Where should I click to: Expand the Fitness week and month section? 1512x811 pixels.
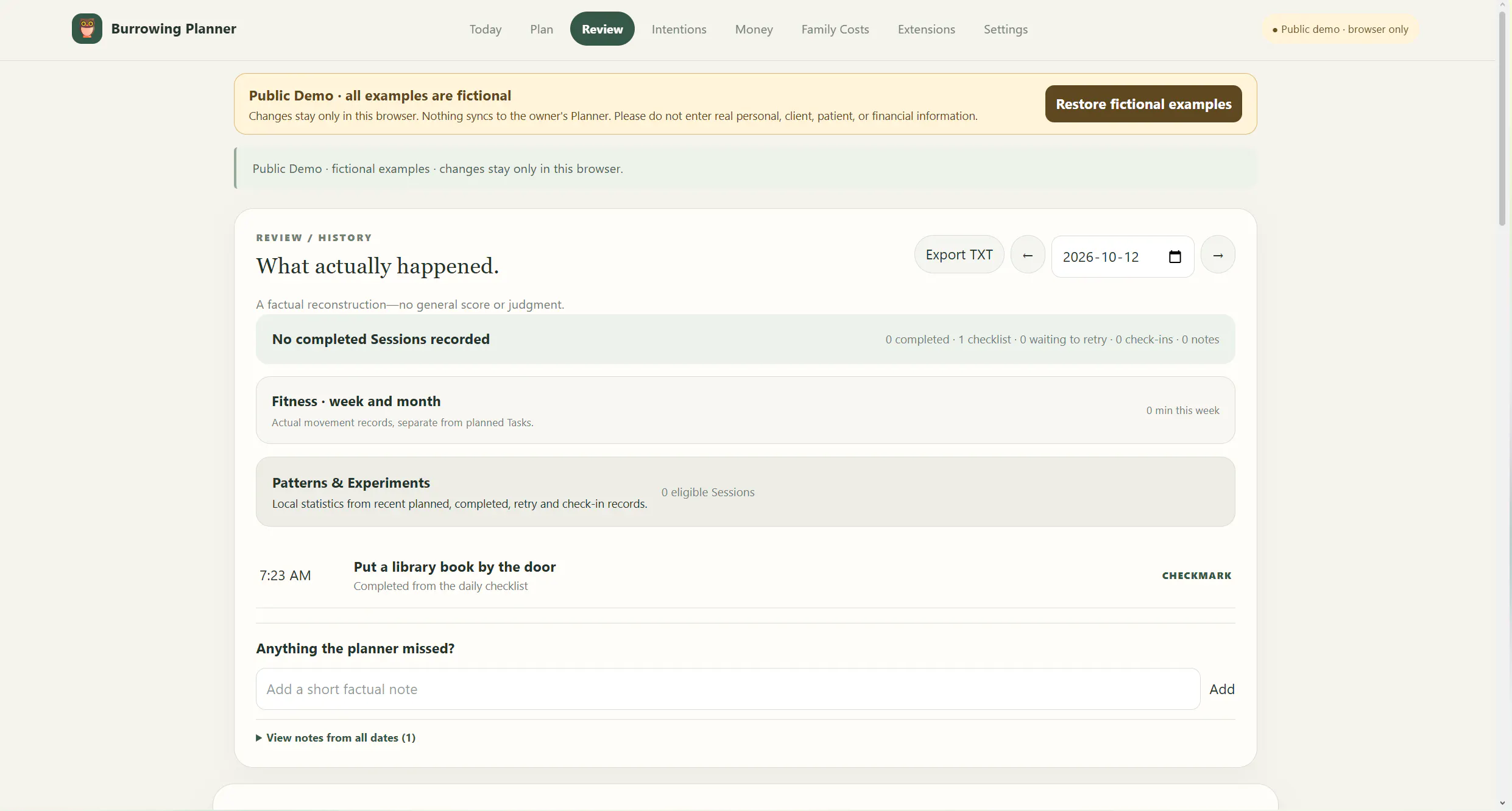click(x=745, y=410)
